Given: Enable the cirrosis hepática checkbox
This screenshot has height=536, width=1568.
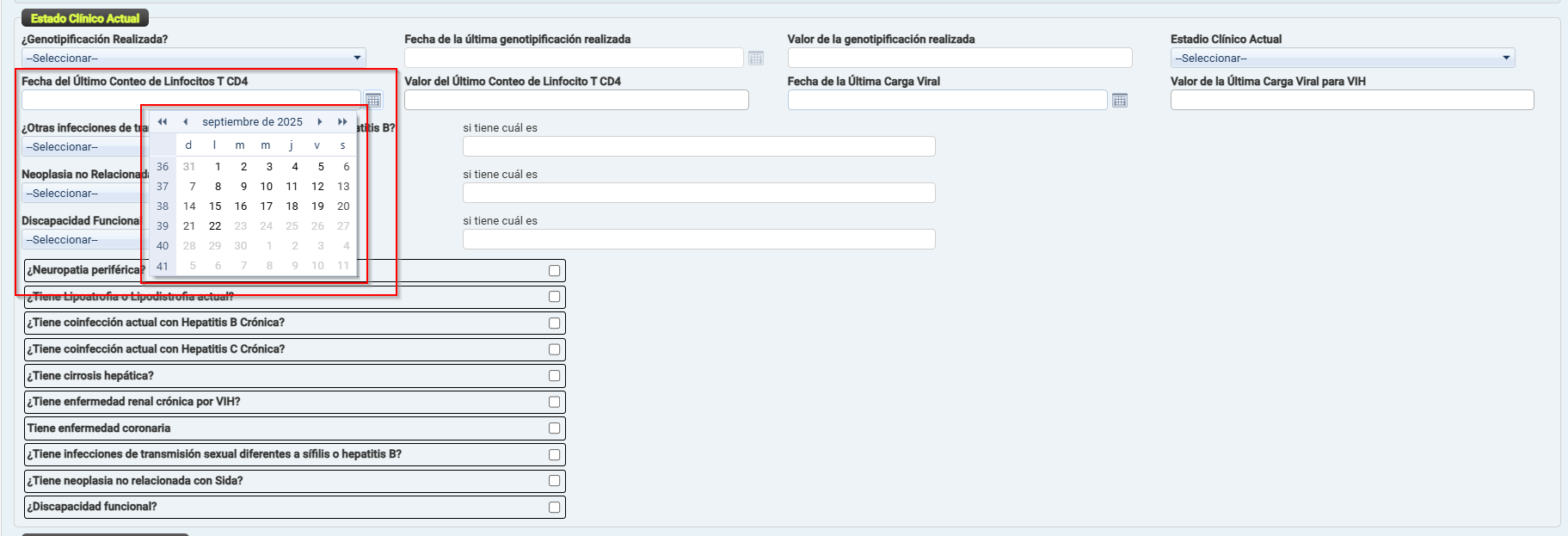Looking at the screenshot, I should click(554, 376).
